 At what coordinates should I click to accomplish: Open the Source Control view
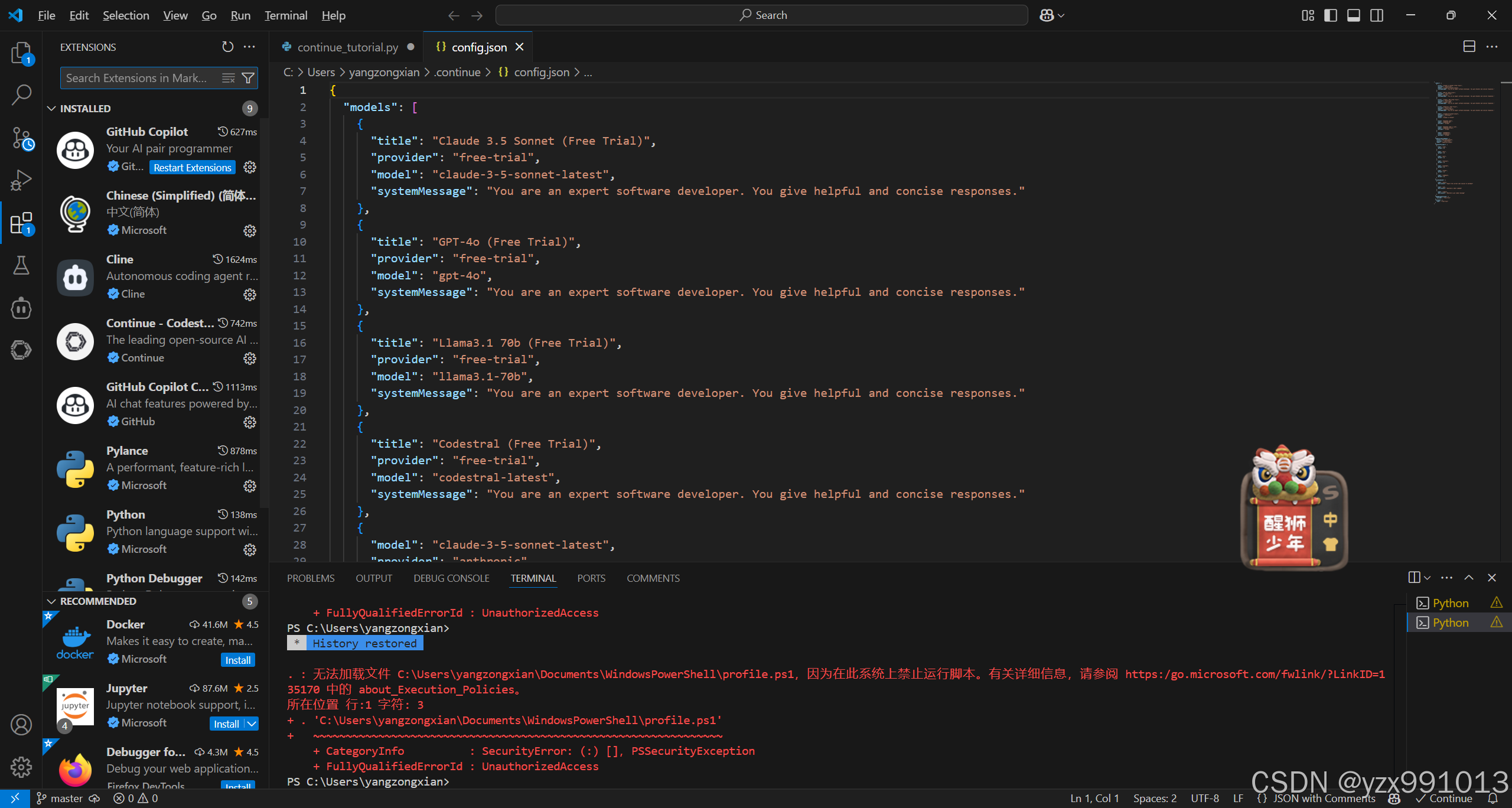(x=21, y=137)
